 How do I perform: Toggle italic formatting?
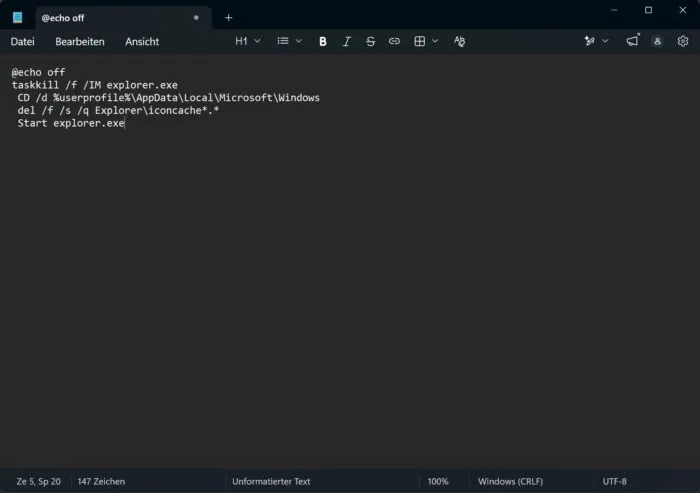click(346, 42)
